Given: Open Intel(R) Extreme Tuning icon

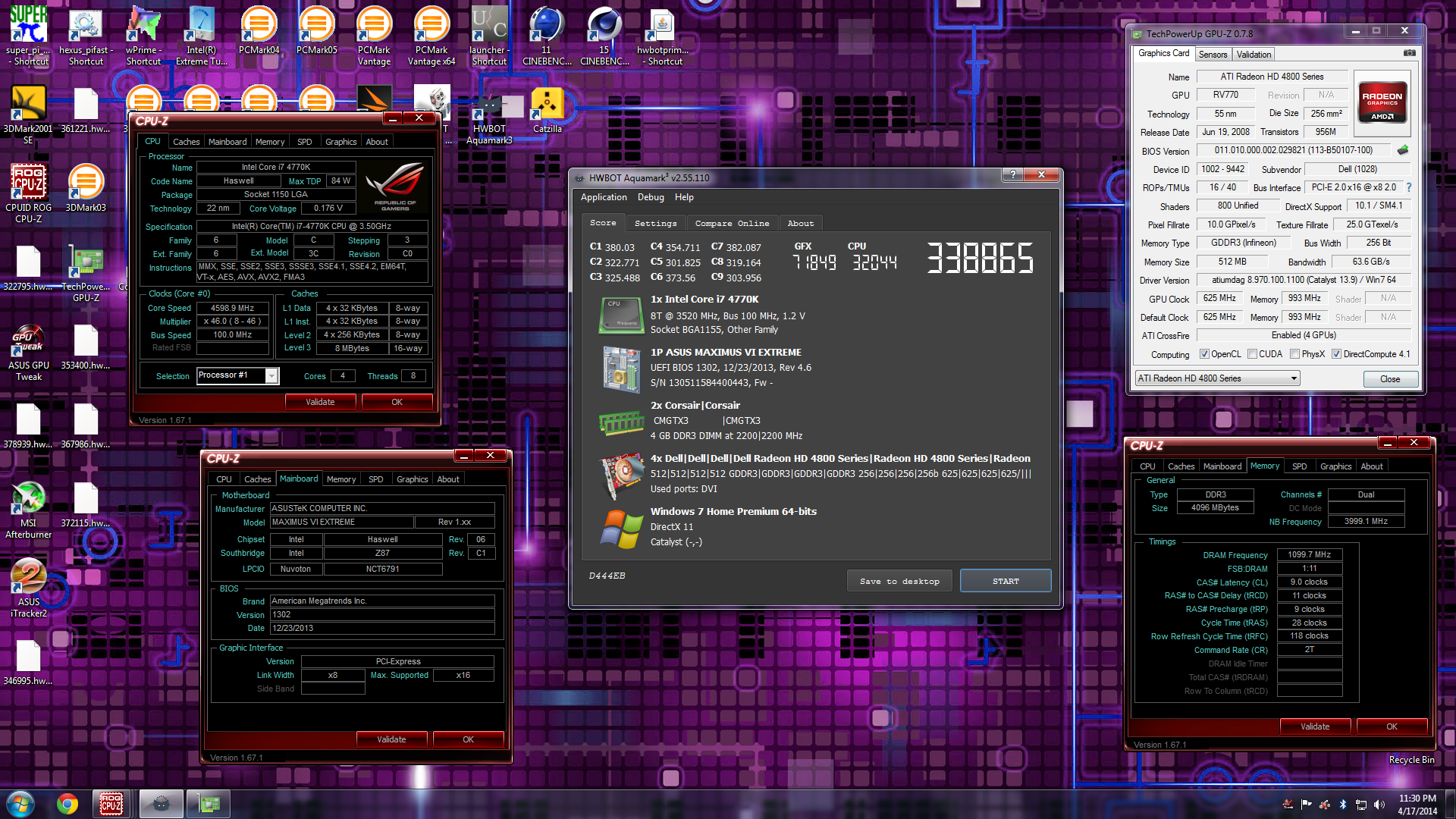Looking at the screenshot, I should (x=201, y=34).
